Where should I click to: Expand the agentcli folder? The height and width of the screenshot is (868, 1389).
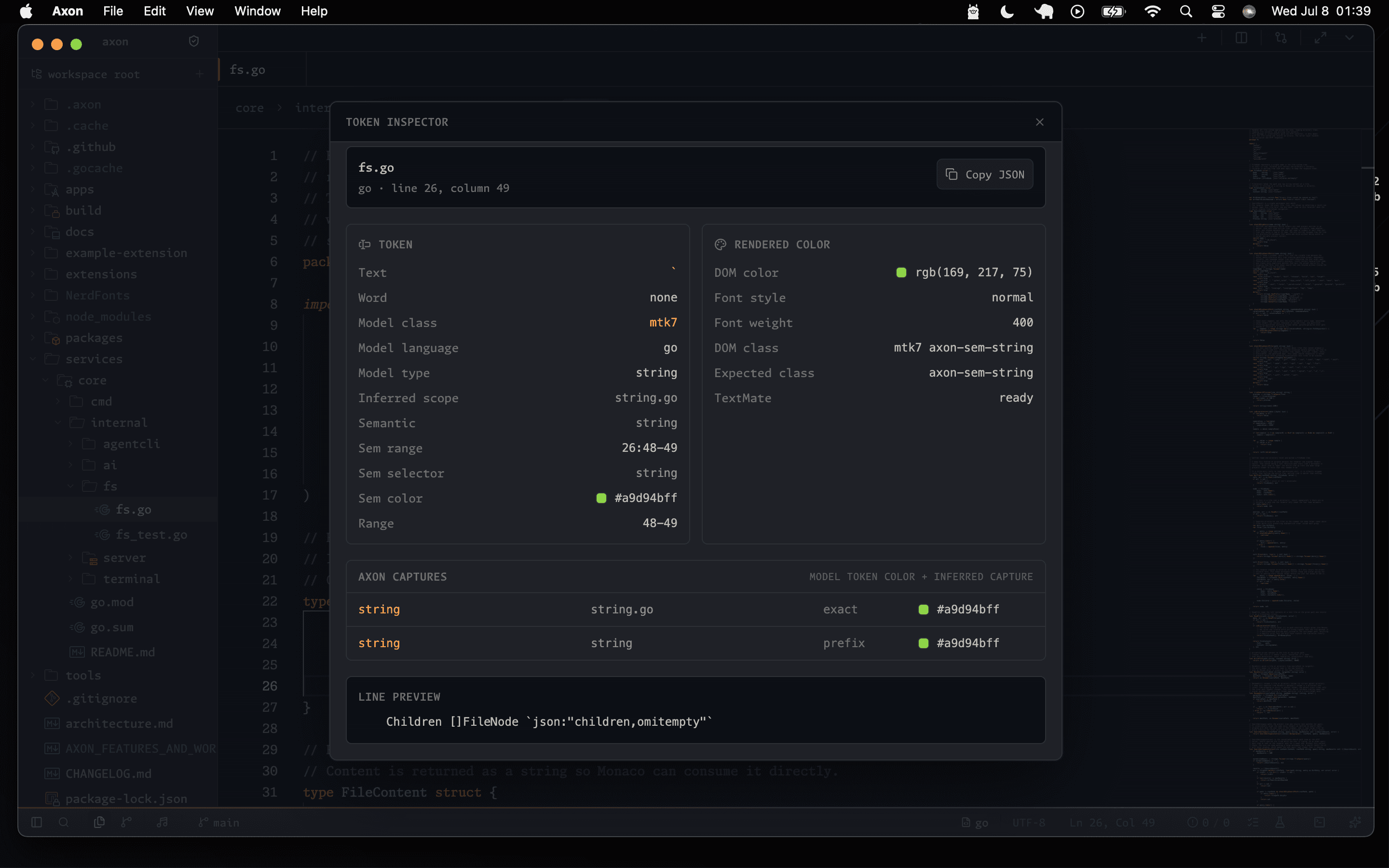[x=70, y=444]
